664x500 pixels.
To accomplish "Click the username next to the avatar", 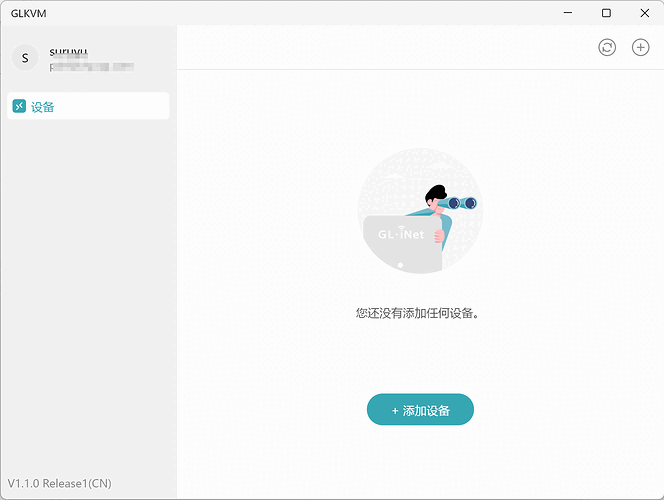I will (69, 51).
